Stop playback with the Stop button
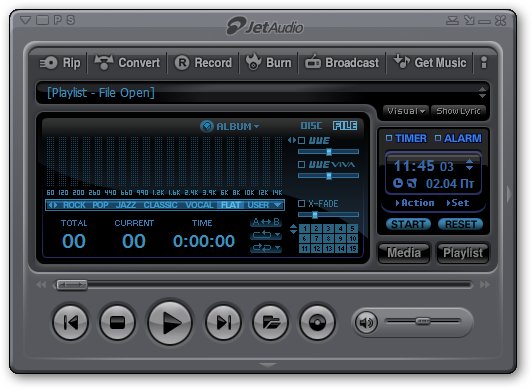 click(x=117, y=323)
